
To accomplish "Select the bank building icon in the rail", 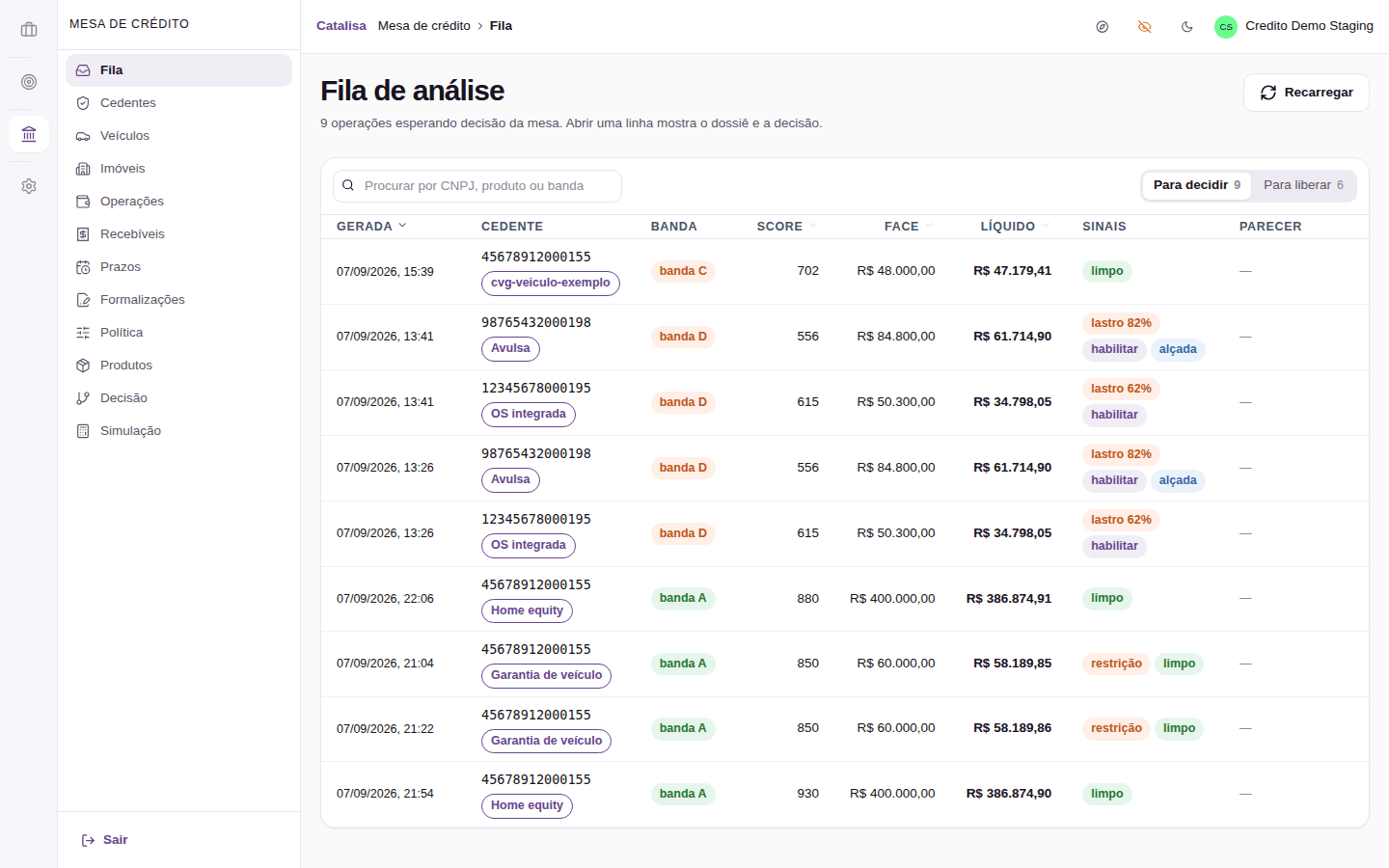I will tap(29, 134).
